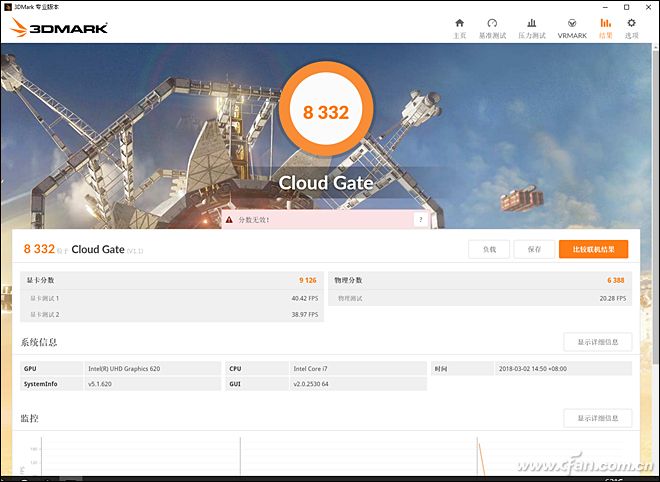Image resolution: width=660 pixels, height=482 pixels.
Task: Click the 40.42 FPS graphics test 1 value
Action: (x=305, y=298)
